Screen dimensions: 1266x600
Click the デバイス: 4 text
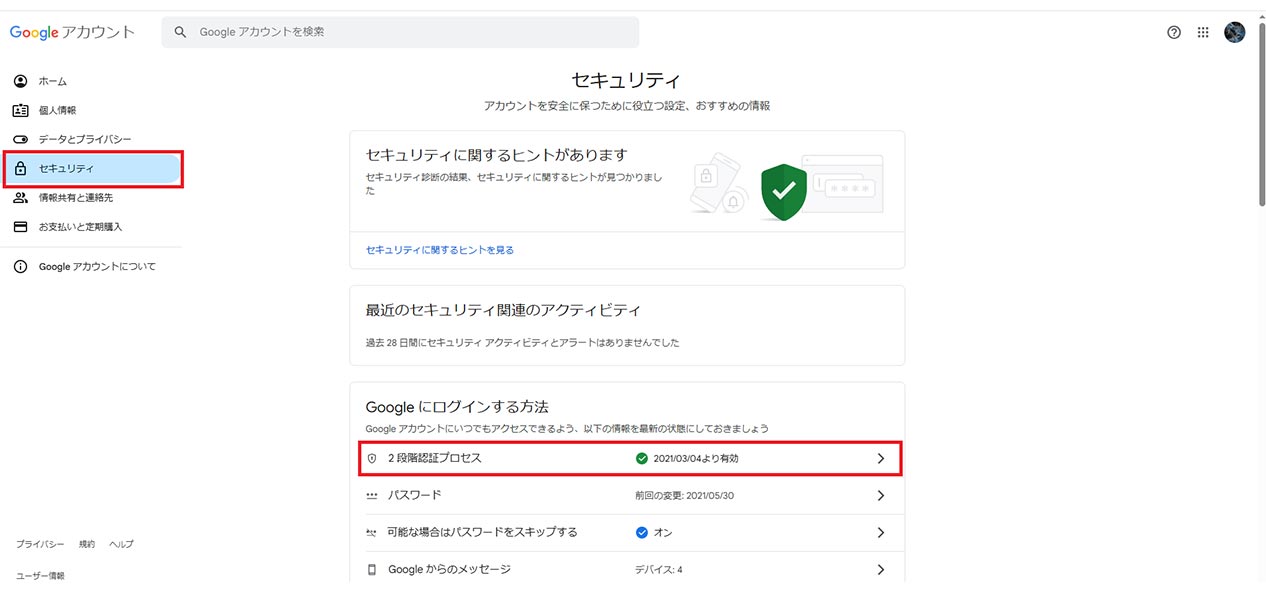[x=659, y=570]
